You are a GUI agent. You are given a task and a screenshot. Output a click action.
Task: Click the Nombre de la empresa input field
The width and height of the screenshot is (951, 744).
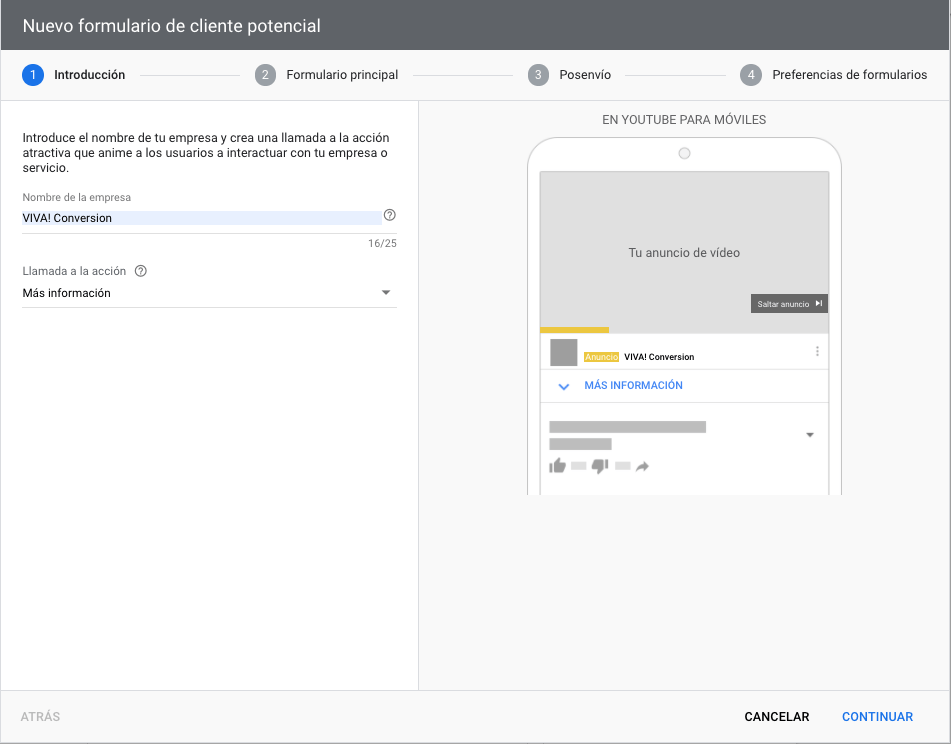click(202, 218)
